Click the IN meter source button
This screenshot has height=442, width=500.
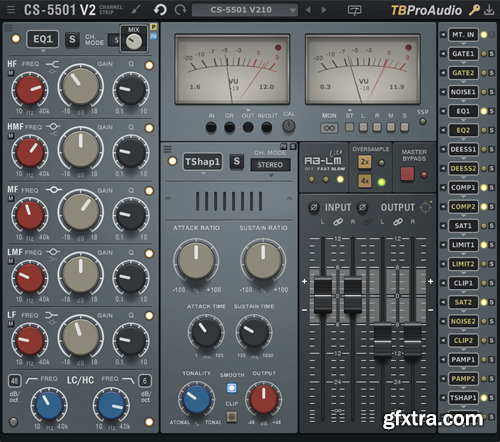pos(211,127)
